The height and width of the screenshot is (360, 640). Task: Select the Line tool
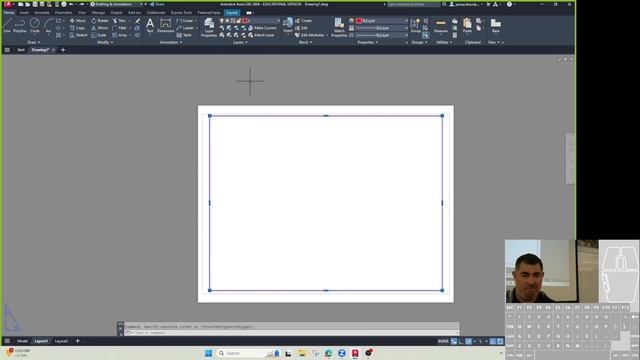[7, 25]
